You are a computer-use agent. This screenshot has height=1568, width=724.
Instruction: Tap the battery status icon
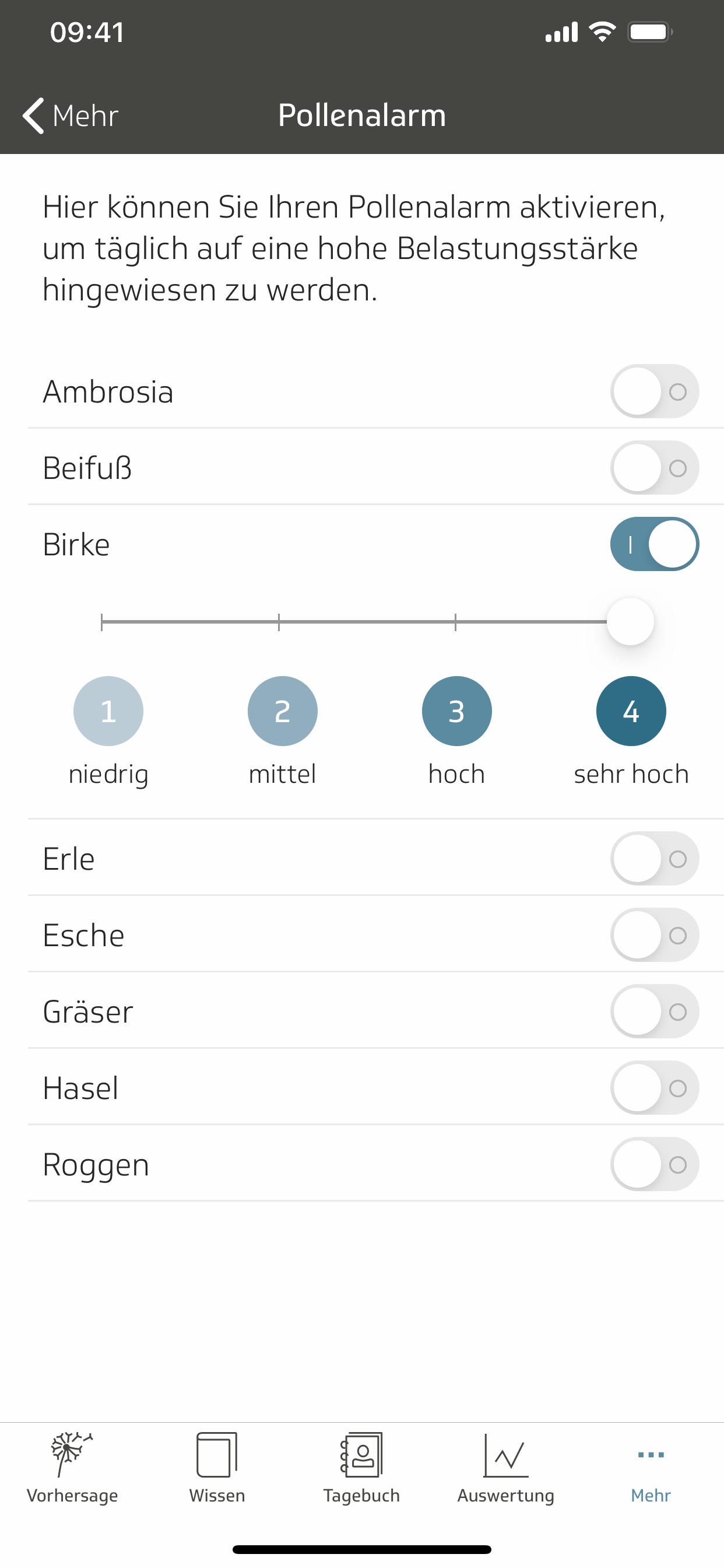pos(650,32)
